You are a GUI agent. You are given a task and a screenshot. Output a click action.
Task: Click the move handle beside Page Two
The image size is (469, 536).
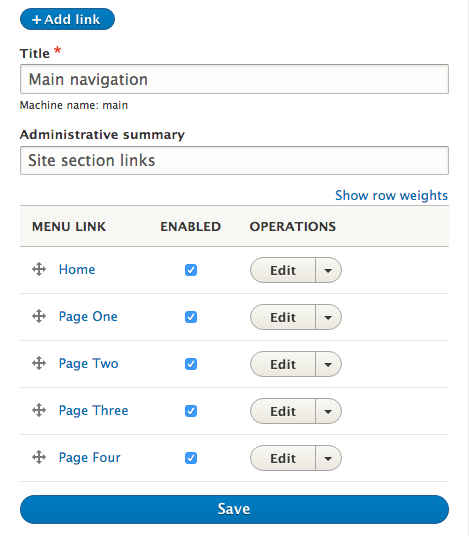[39, 363]
